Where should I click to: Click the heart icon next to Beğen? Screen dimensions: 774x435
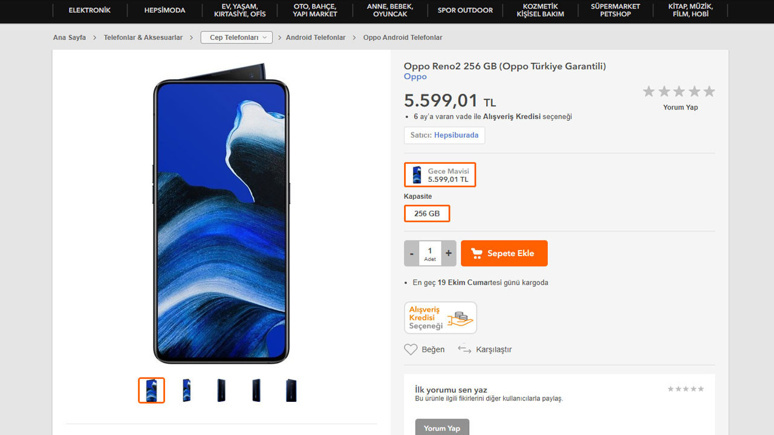(411, 349)
